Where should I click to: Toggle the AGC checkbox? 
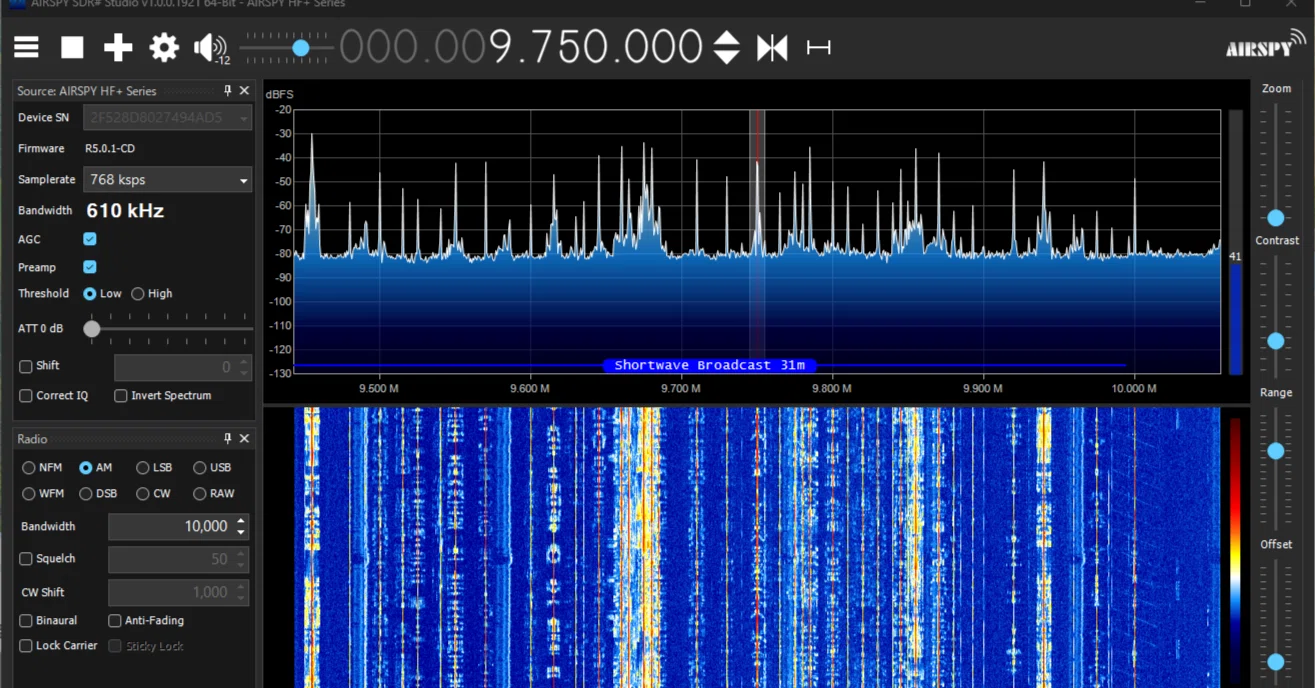pos(90,239)
